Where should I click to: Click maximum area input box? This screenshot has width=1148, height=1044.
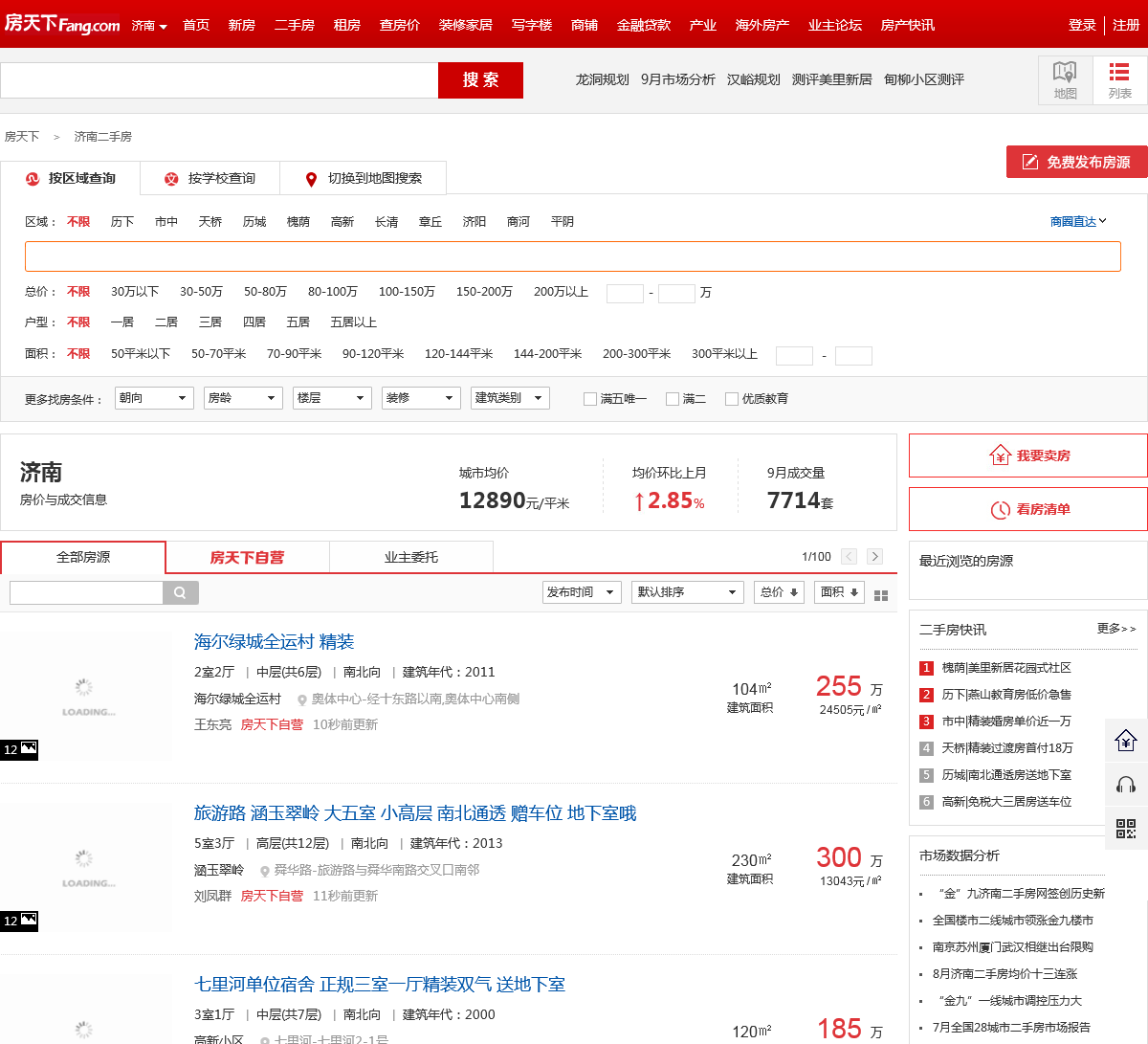coord(853,356)
